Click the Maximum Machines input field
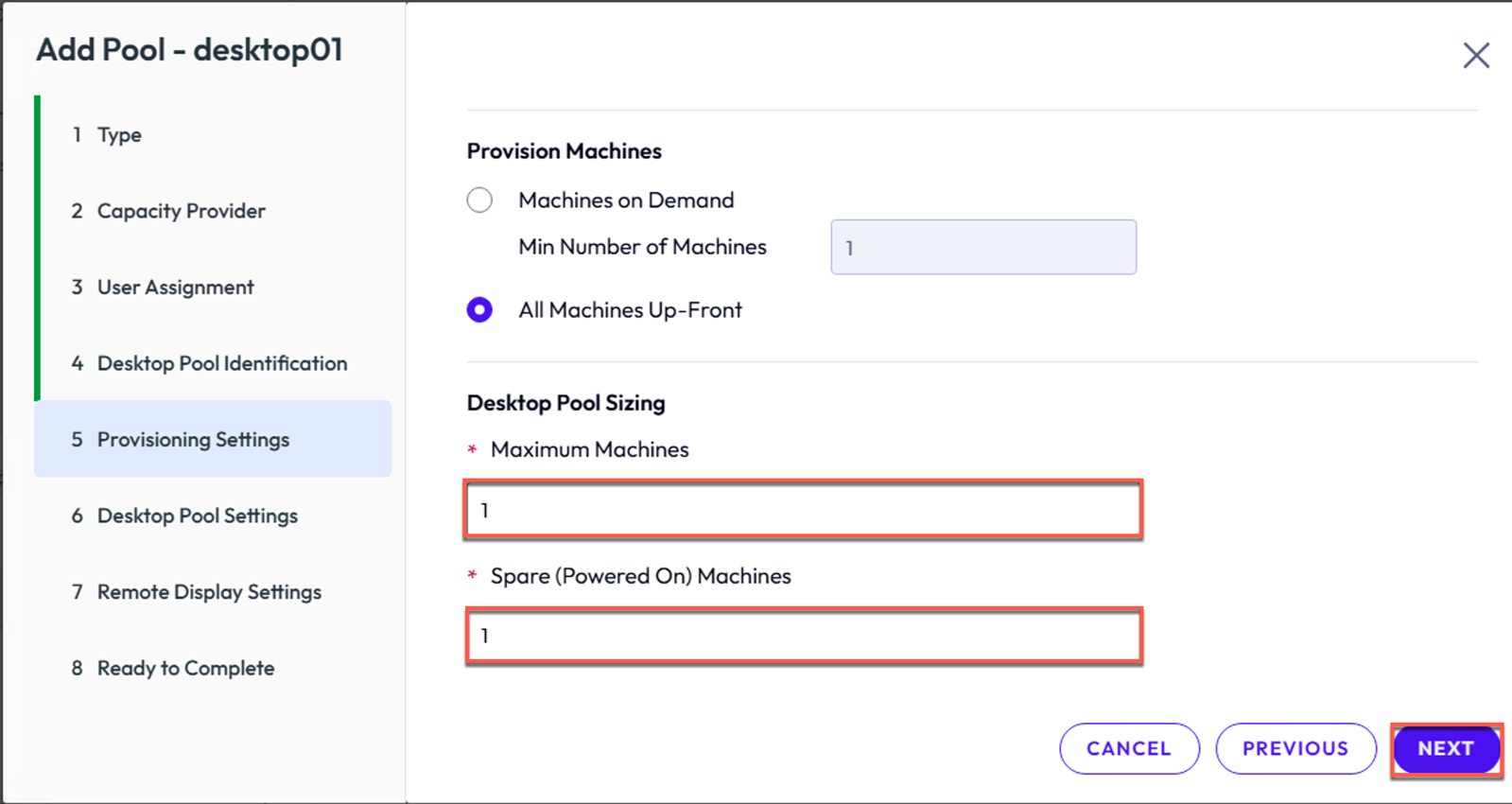The width and height of the screenshot is (1512, 804). 803,510
